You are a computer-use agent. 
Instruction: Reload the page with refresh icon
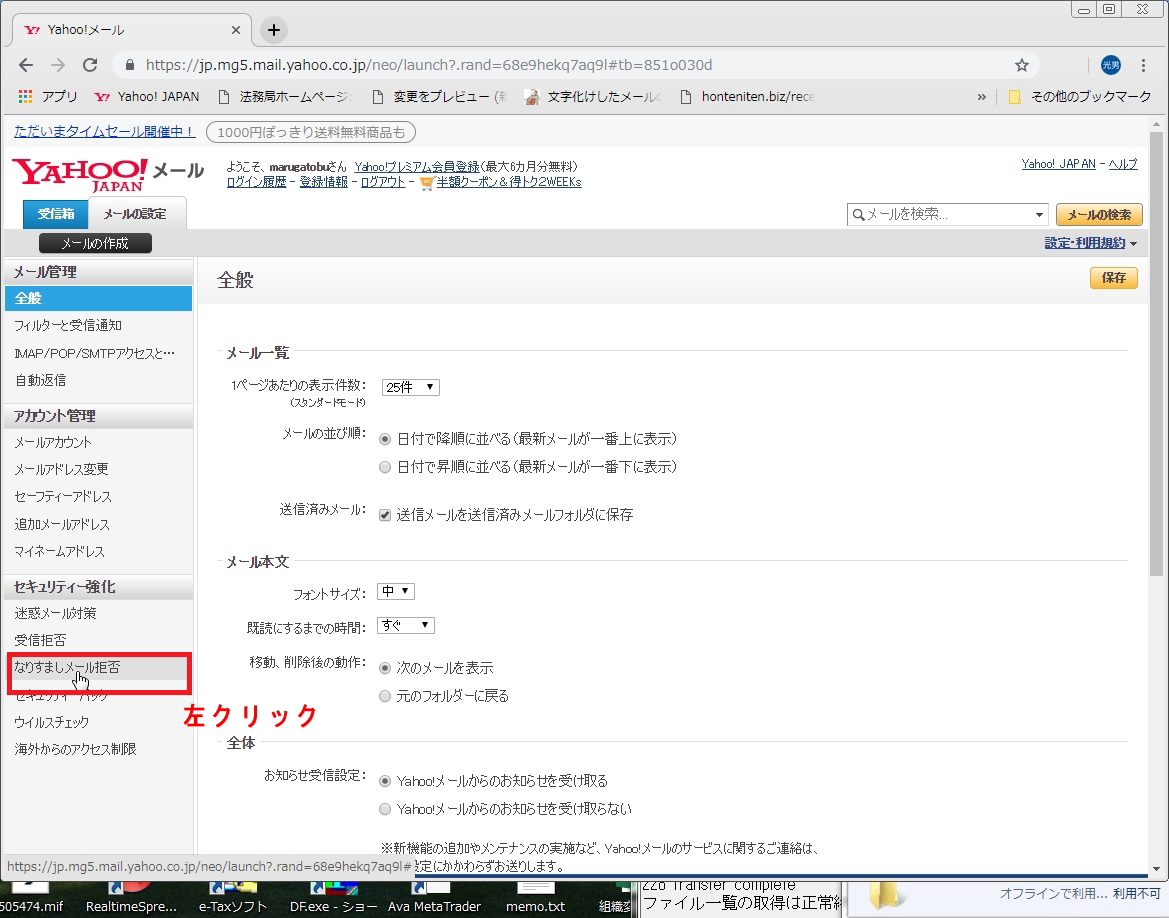pyautogui.click(x=90, y=65)
